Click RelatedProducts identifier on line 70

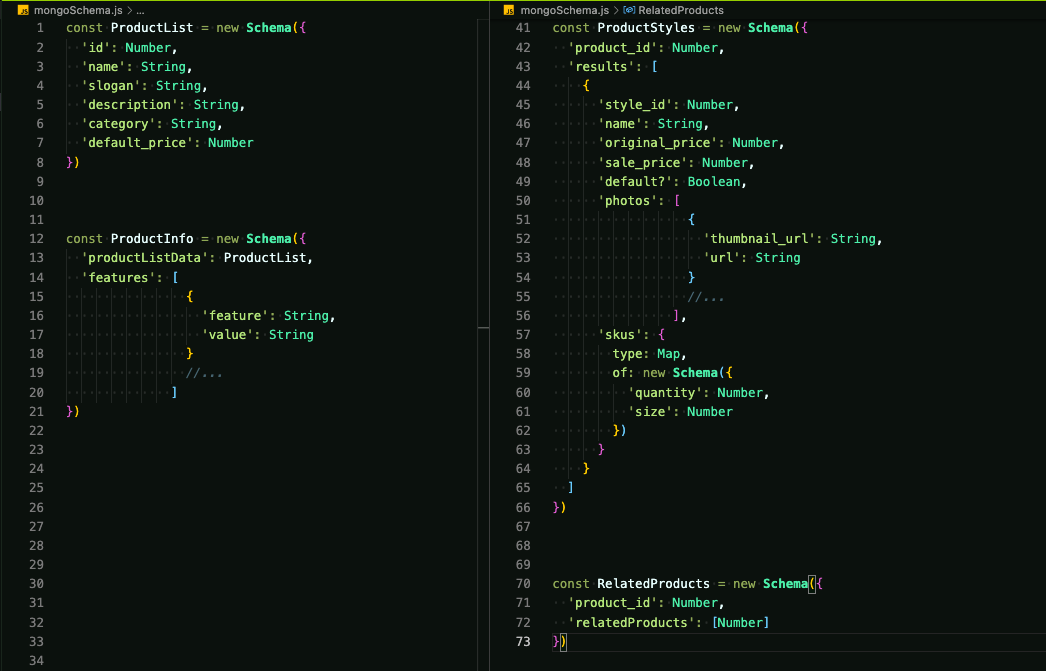click(x=653, y=584)
